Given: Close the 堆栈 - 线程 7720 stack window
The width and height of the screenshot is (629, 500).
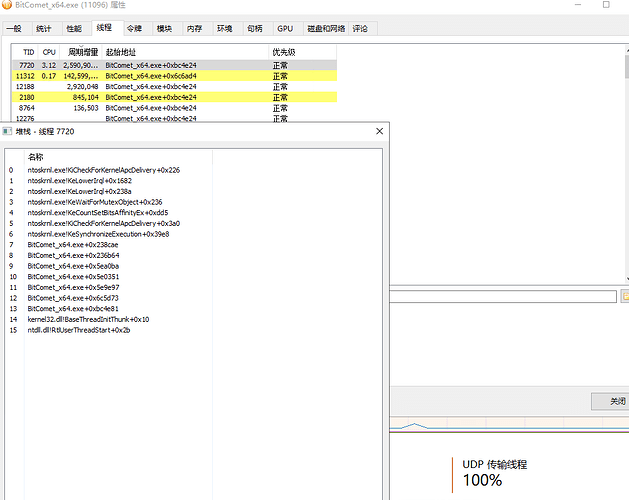Looking at the screenshot, I should point(379,131).
